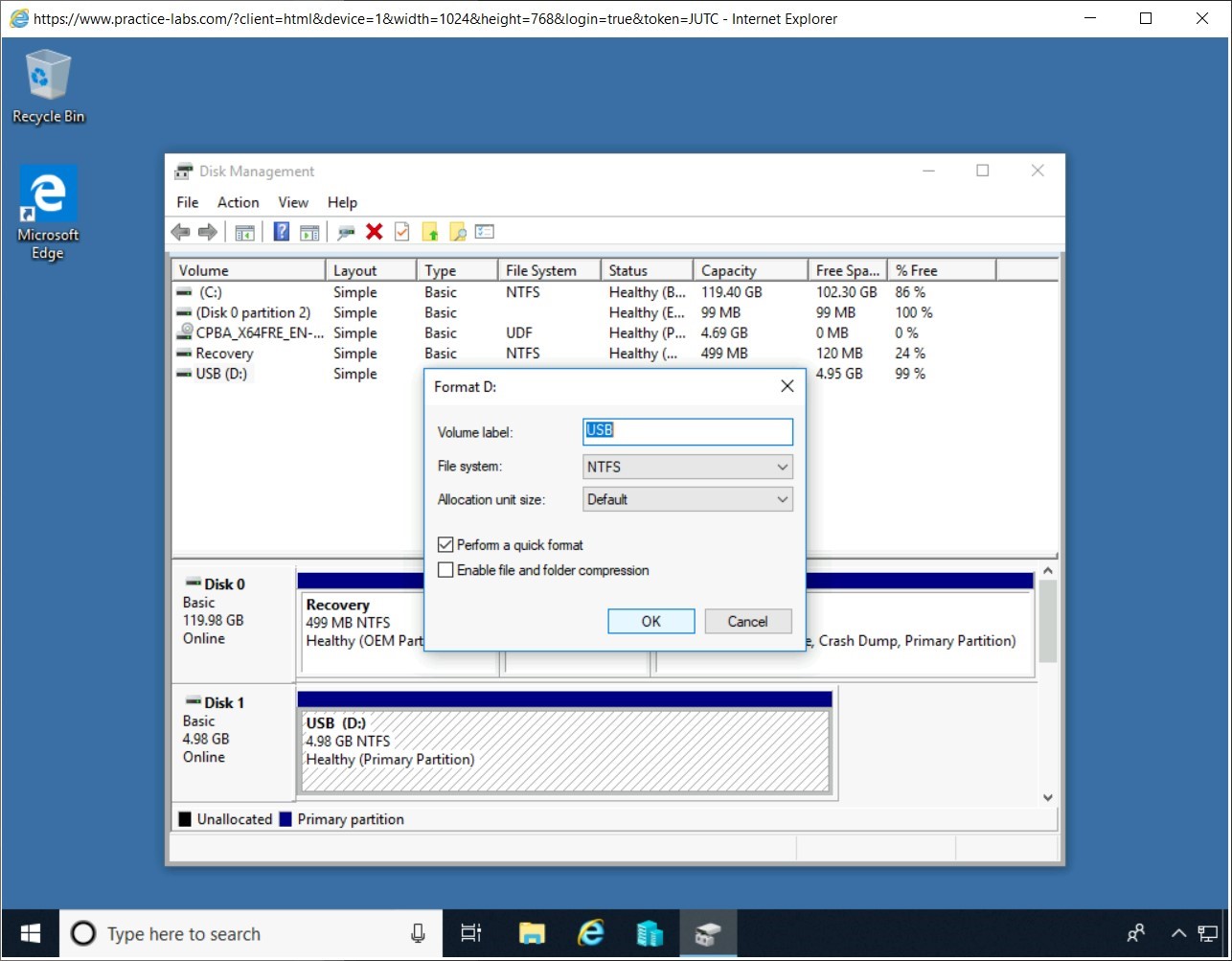
Task: Toggle the Show/Hide Console Tree icon
Action: coord(245,232)
